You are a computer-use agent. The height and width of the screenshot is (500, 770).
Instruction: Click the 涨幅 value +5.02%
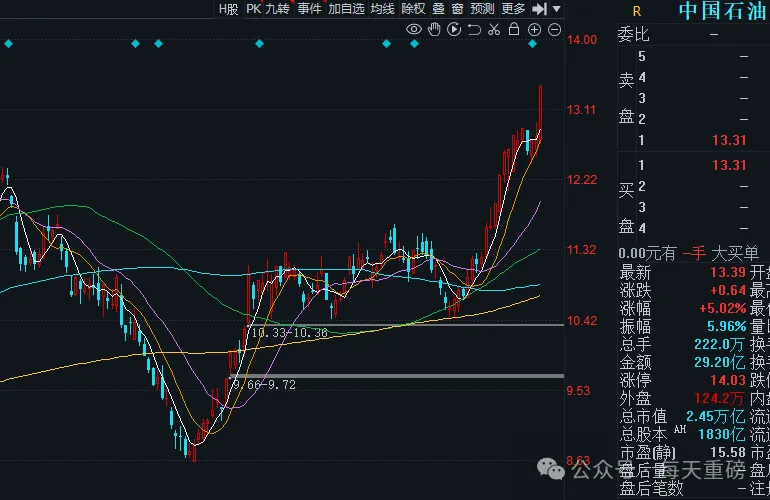coord(723,308)
